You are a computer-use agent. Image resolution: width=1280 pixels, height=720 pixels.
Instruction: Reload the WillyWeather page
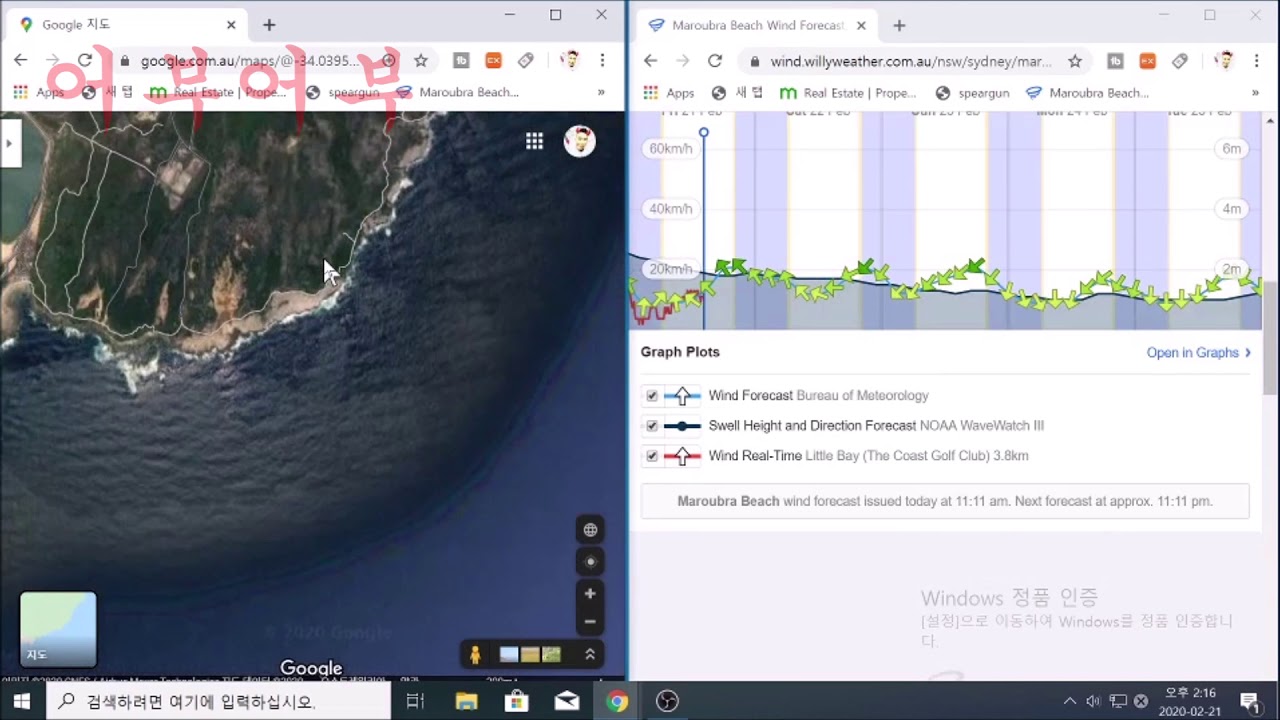point(715,61)
